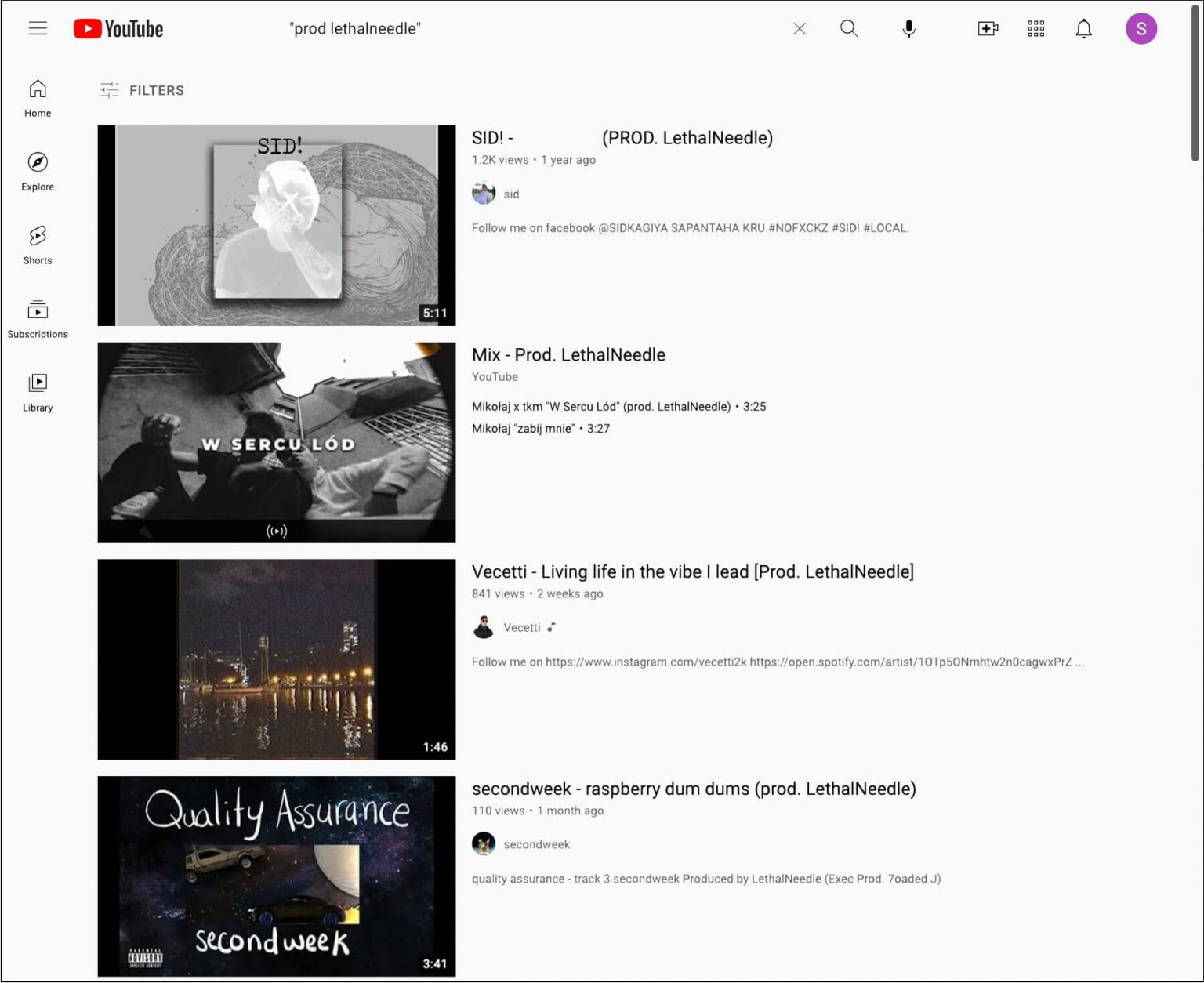1204x983 pixels.
Task: Open Subscriptions in the sidebar
Action: coord(38,319)
